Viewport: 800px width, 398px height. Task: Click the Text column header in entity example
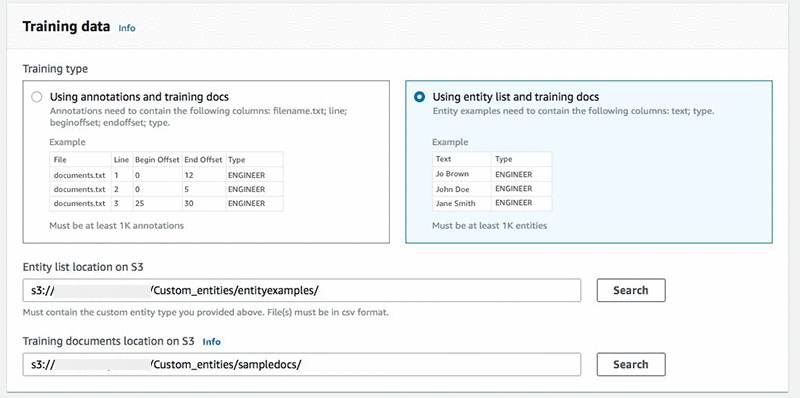click(x=462, y=159)
